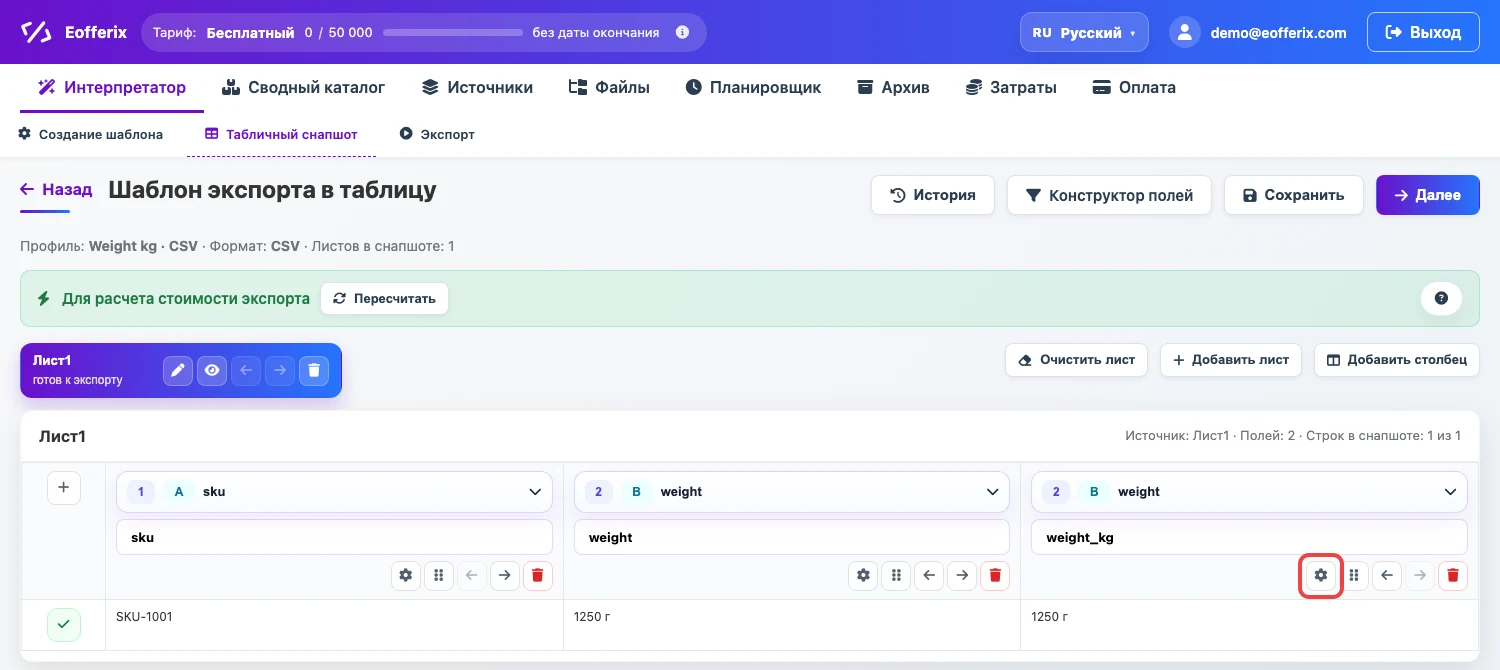
Task: Click the pencil edit icon on Лист1
Action: pos(178,371)
